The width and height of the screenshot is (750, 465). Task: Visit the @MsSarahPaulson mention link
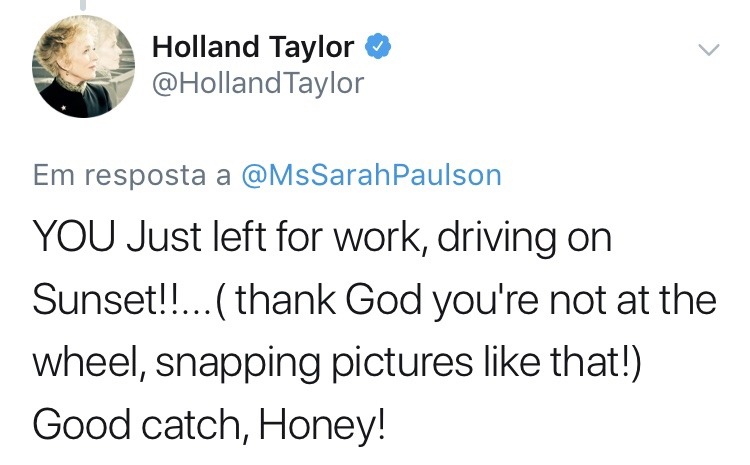click(371, 175)
